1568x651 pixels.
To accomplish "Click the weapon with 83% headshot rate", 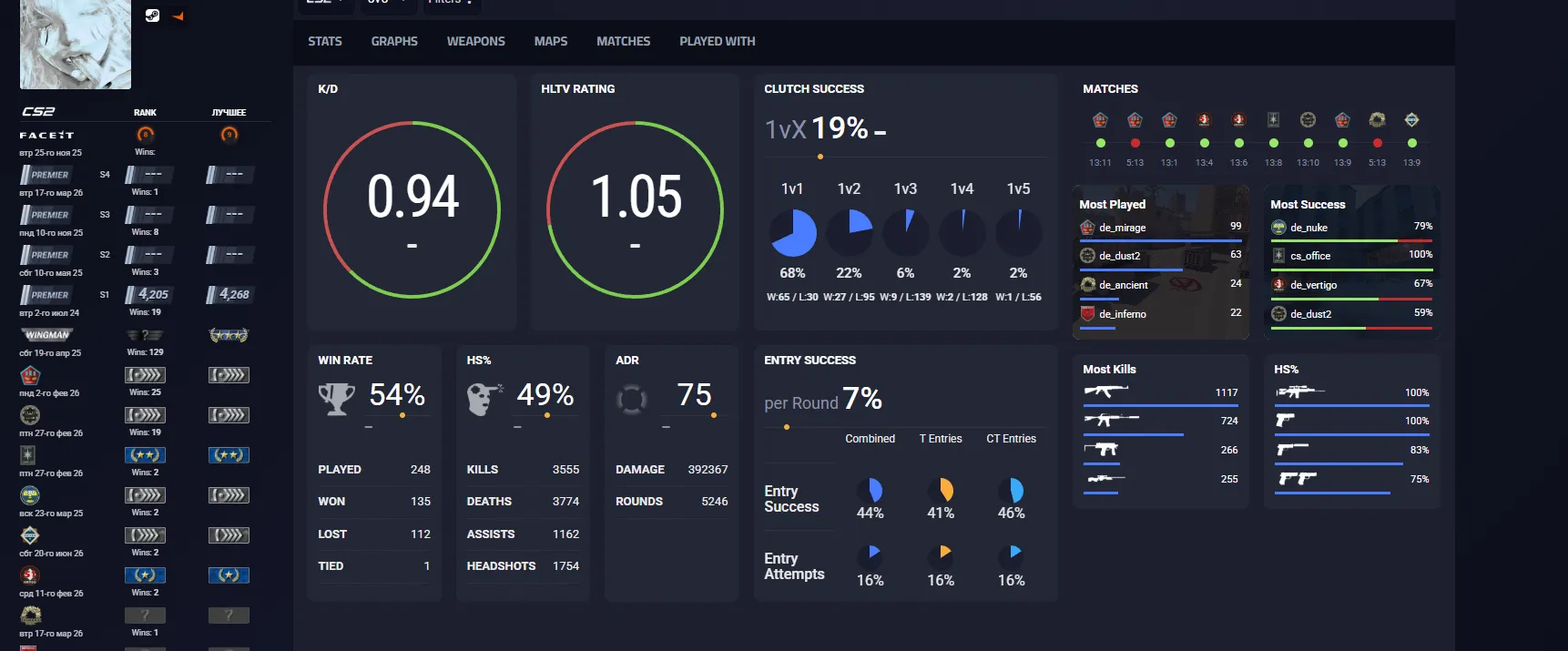I will coord(1292,449).
